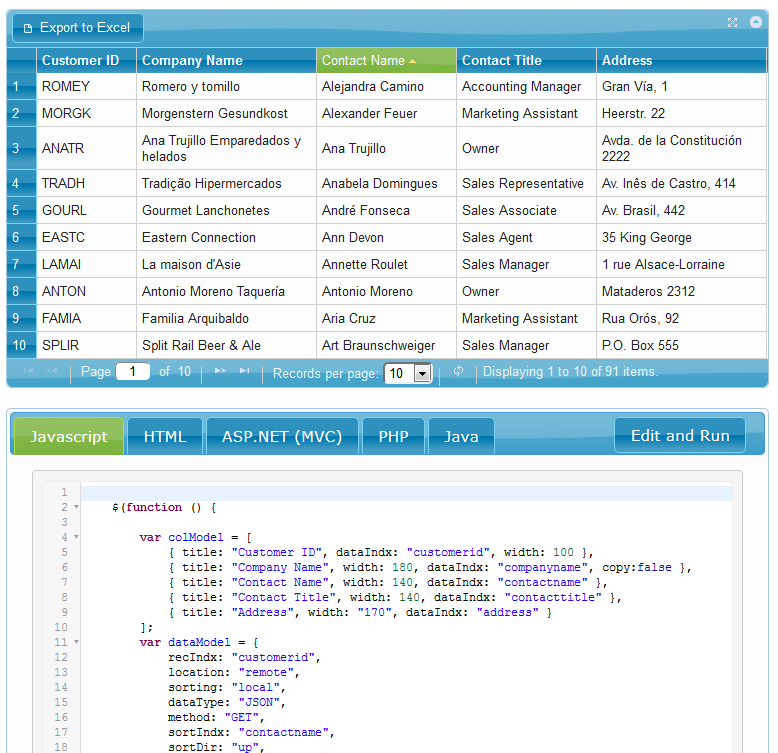Image resolution: width=778 pixels, height=753 pixels.
Task: Select the Gran Vía, 1 address cell
Action: click(682, 86)
